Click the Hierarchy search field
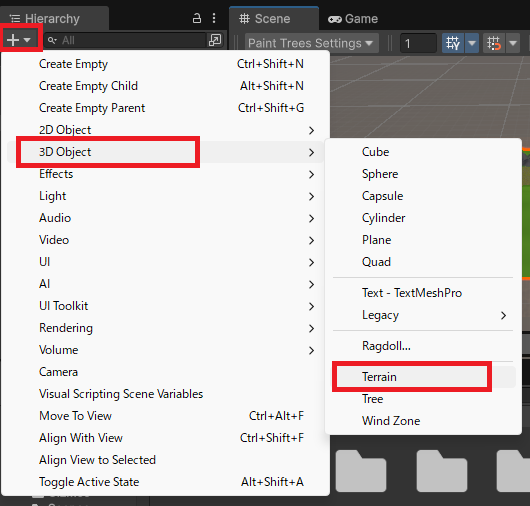 [x=126, y=40]
